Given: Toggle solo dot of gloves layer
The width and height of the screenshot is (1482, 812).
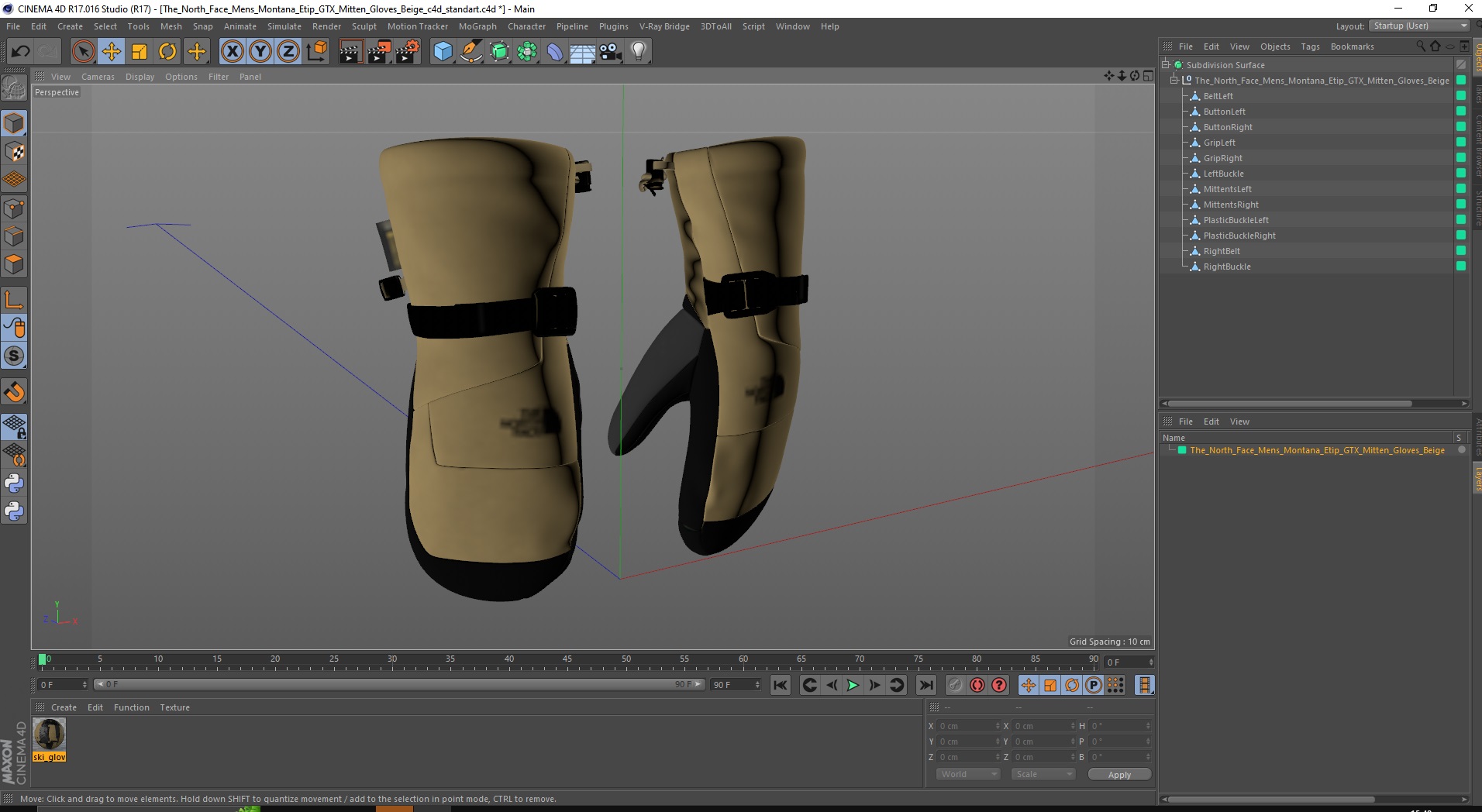Looking at the screenshot, I should click(x=1461, y=450).
